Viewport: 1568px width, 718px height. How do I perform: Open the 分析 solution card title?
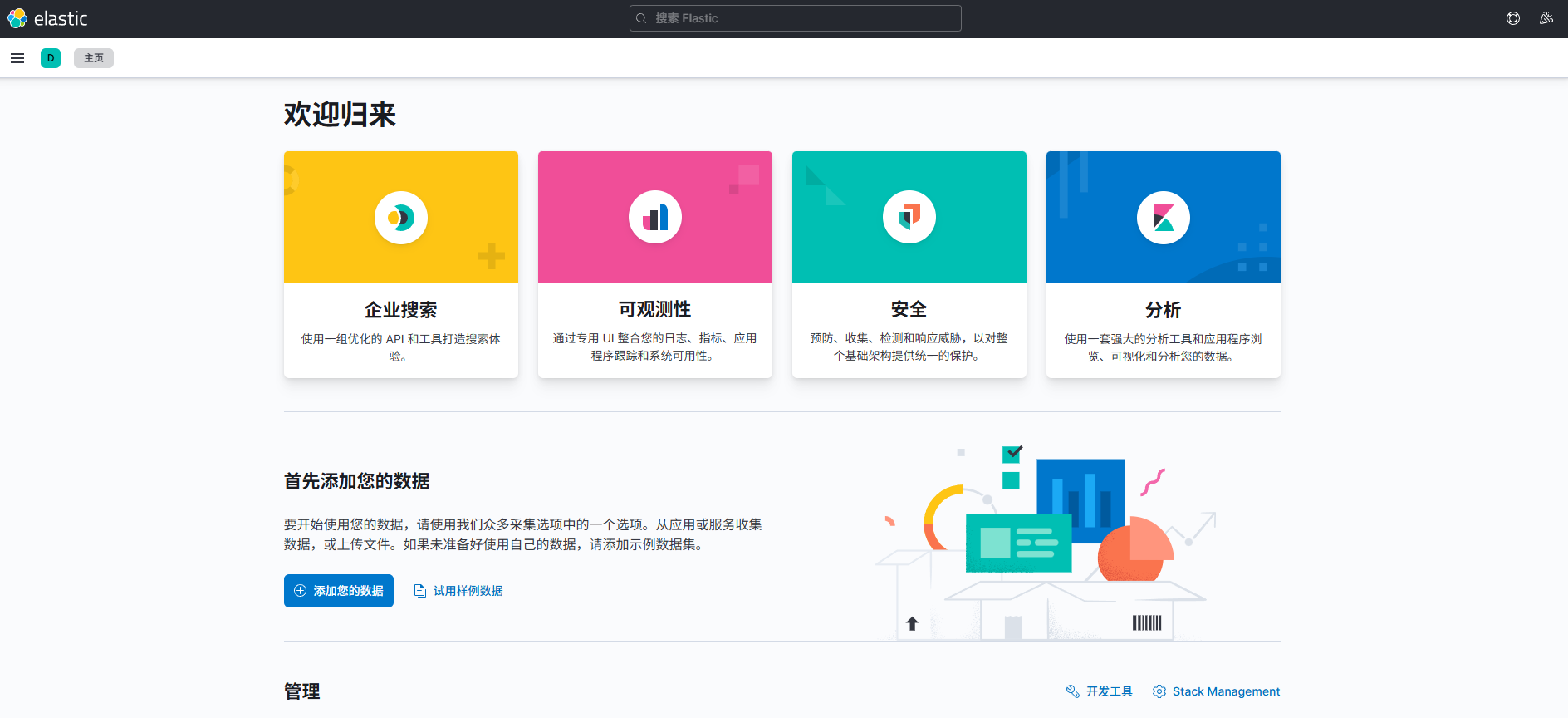tap(1163, 310)
